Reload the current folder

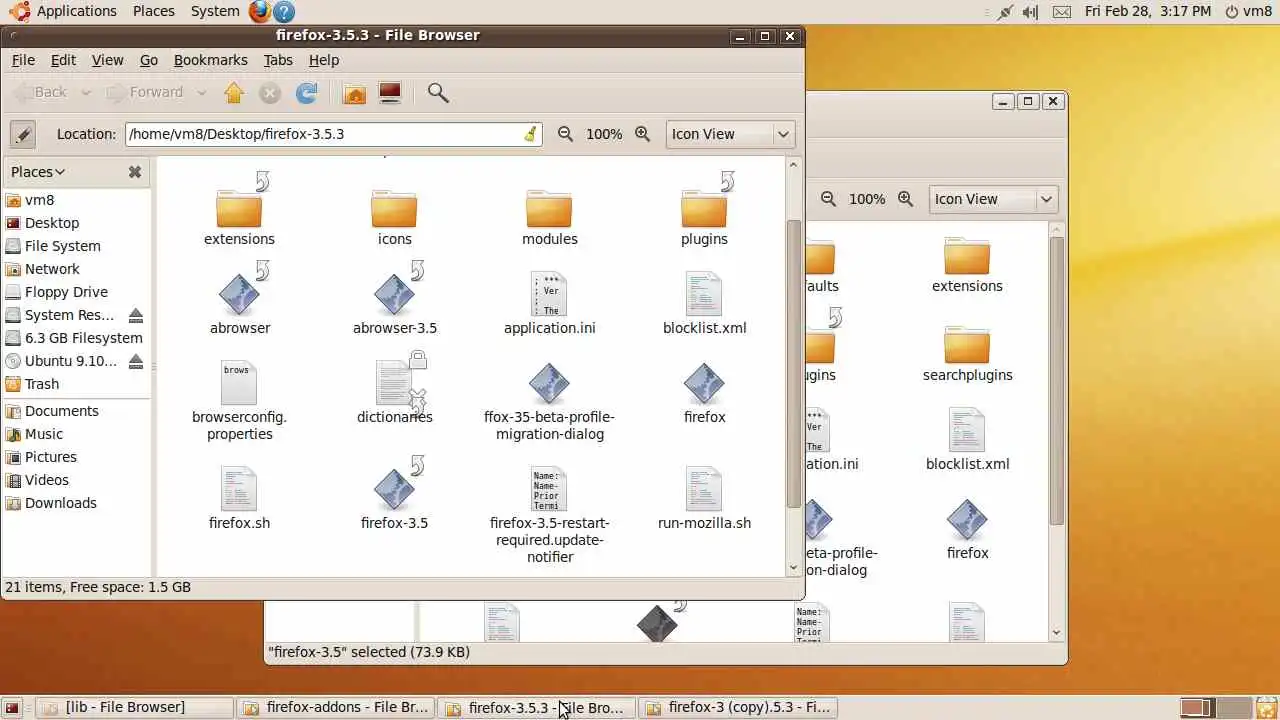click(307, 93)
